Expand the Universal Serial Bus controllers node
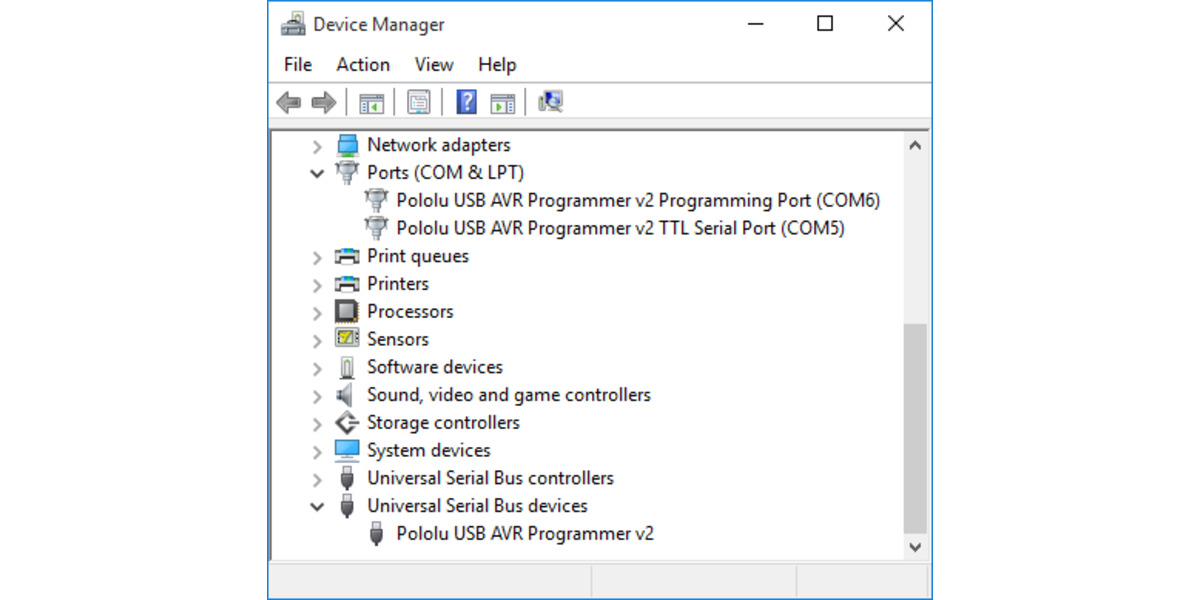This screenshot has width=1200, height=600. pos(317,478)
